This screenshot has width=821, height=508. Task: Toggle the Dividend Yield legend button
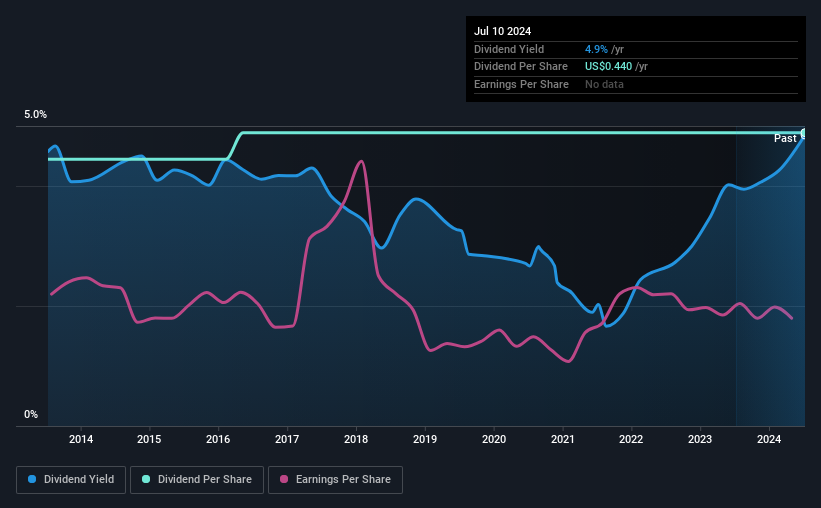point(71,480)
